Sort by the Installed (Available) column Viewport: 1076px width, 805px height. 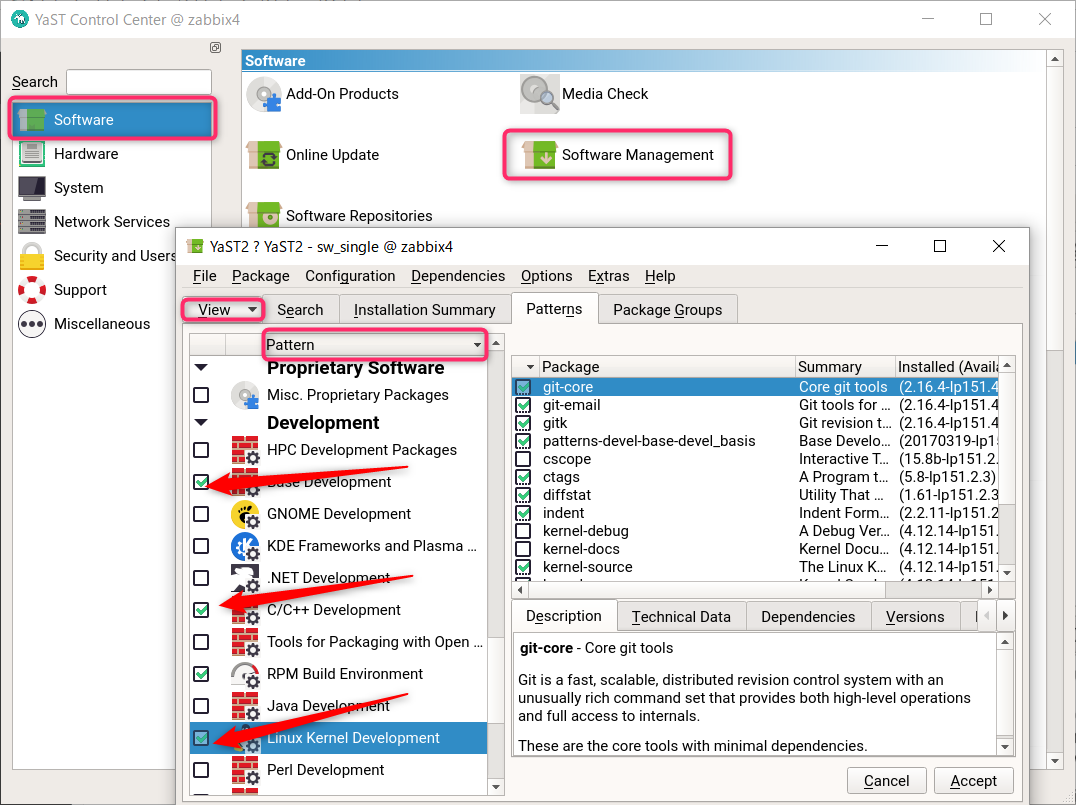click(x=947, y=367)
